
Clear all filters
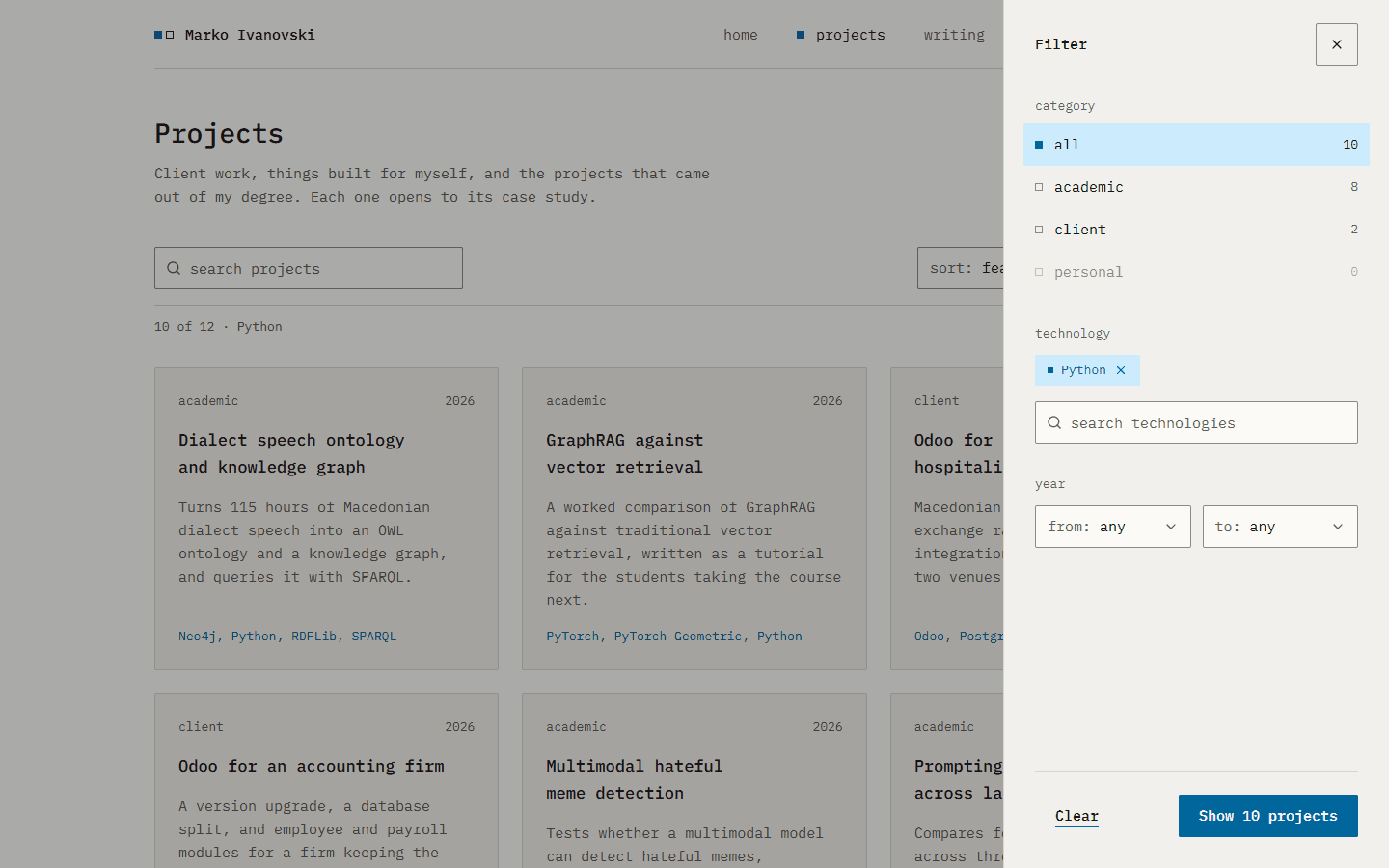1076,816
